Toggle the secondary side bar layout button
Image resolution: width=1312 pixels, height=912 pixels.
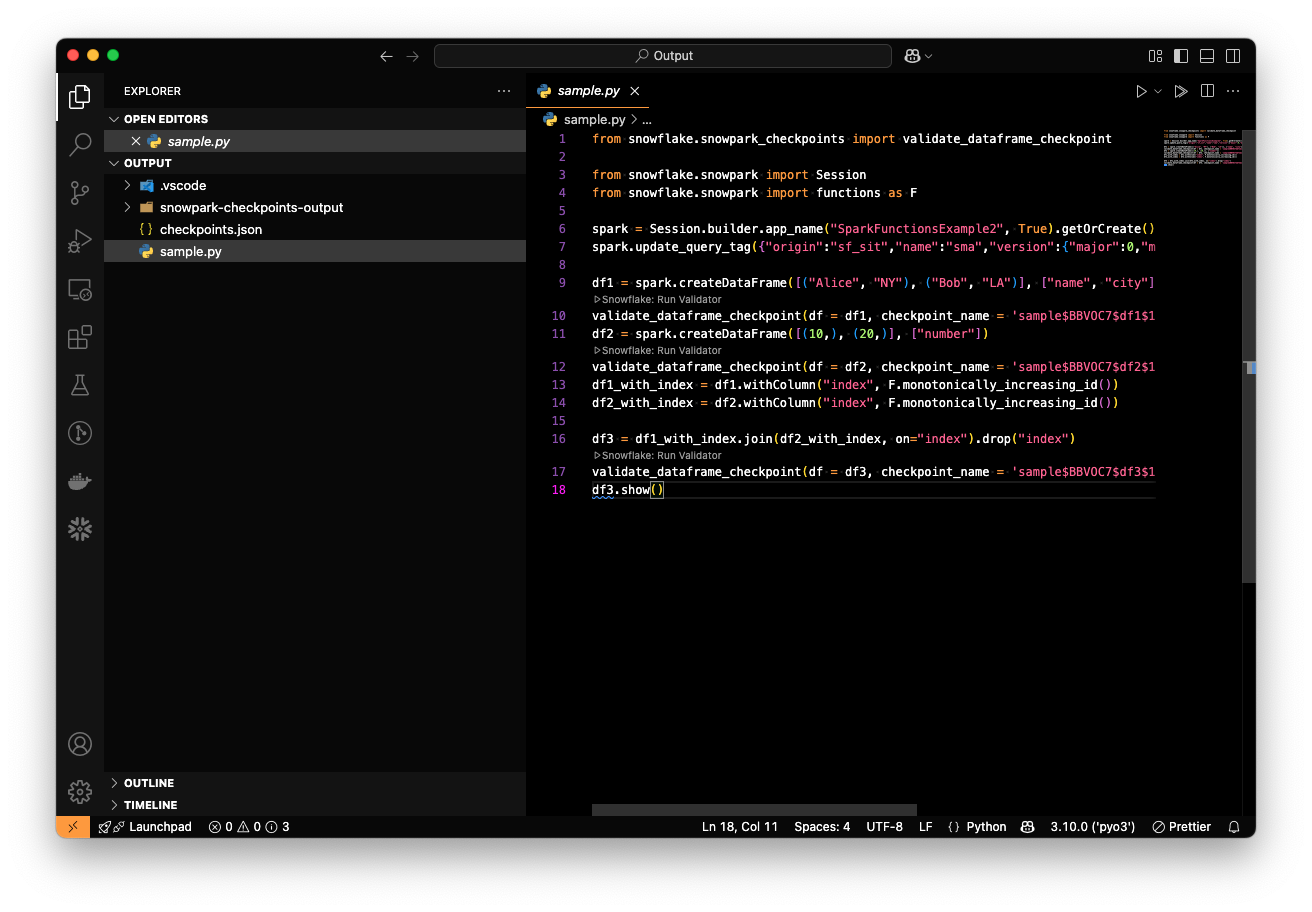tap(1233, 56)
